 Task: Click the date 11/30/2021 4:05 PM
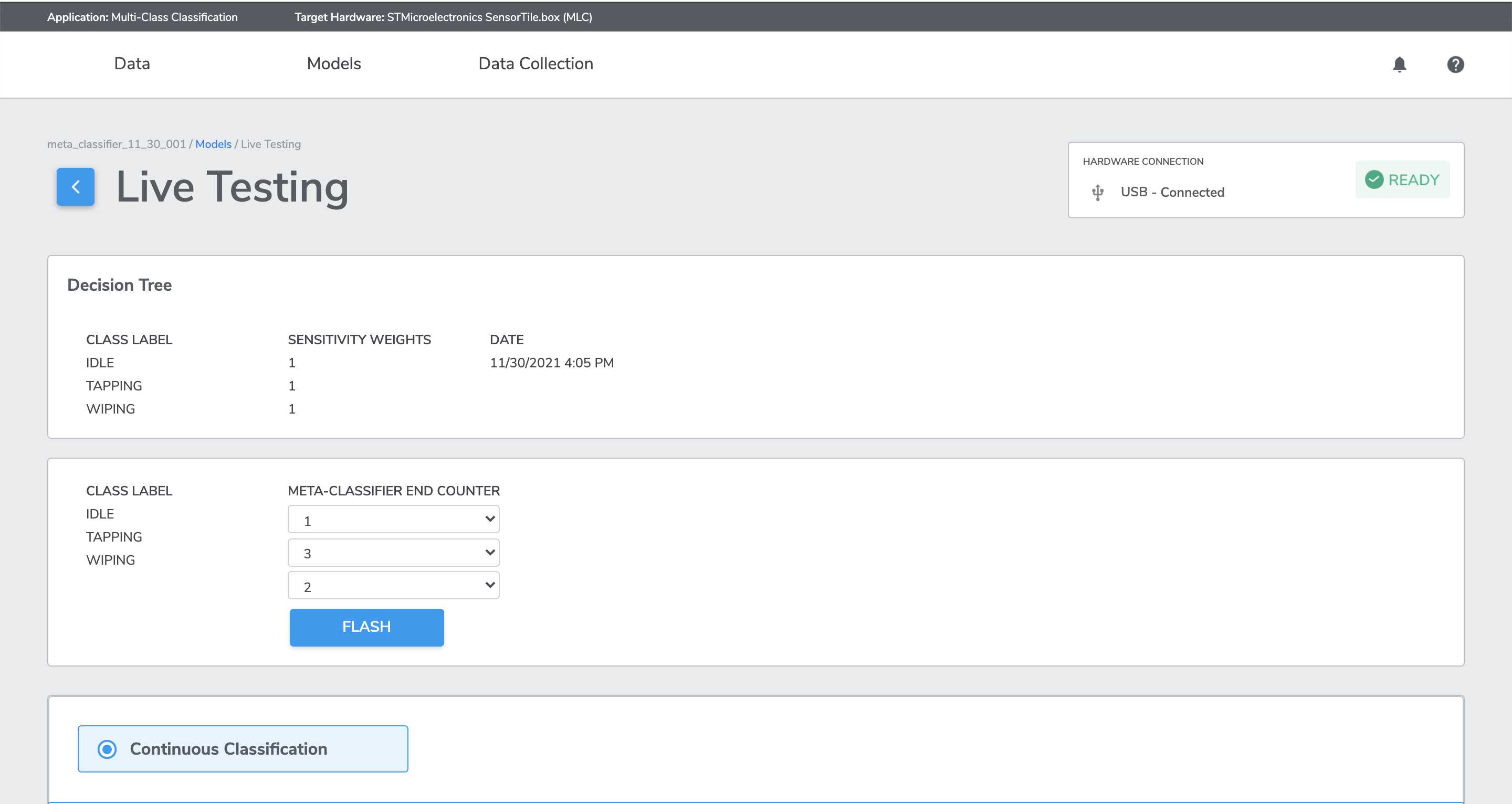552,363
